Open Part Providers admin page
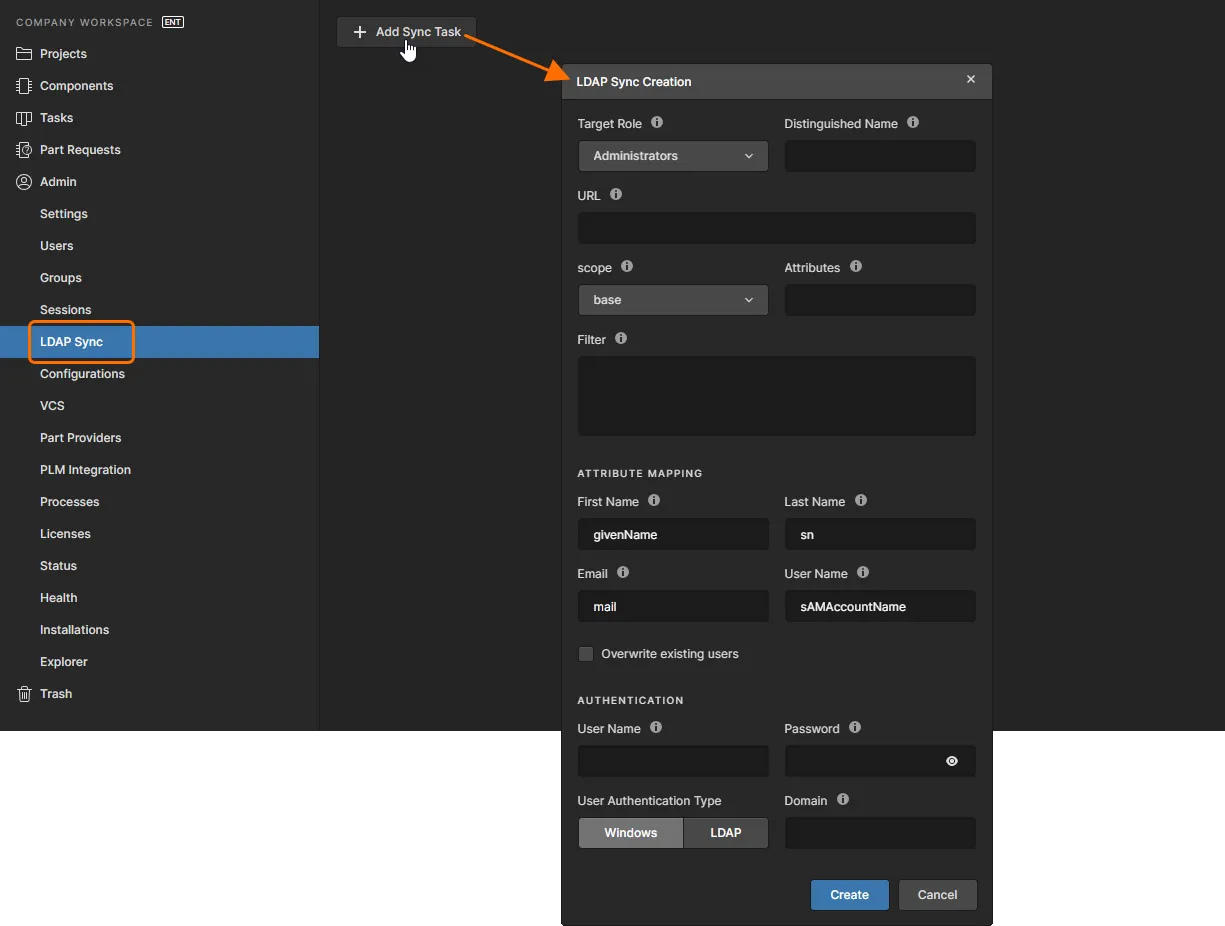The width and height of the screenshot is (1225, 926). [81, 438]
